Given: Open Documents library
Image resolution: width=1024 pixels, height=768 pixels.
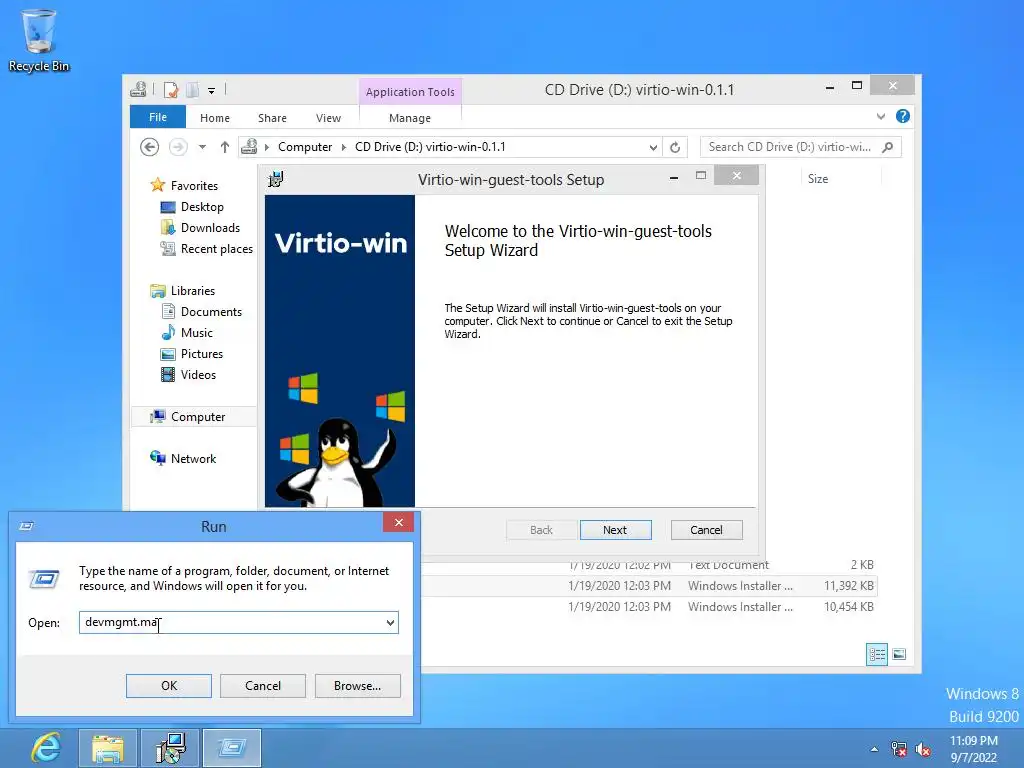Looking at the screenshot, I should [211, 312].
